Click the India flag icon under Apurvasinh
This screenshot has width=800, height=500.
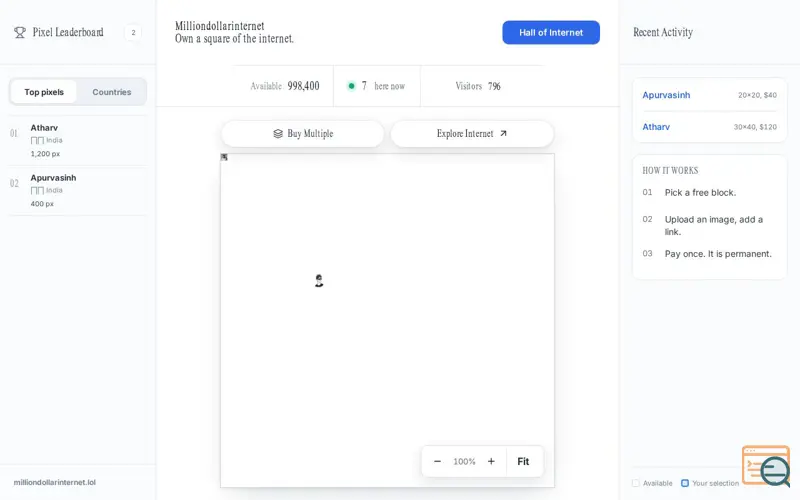point(37,190)
